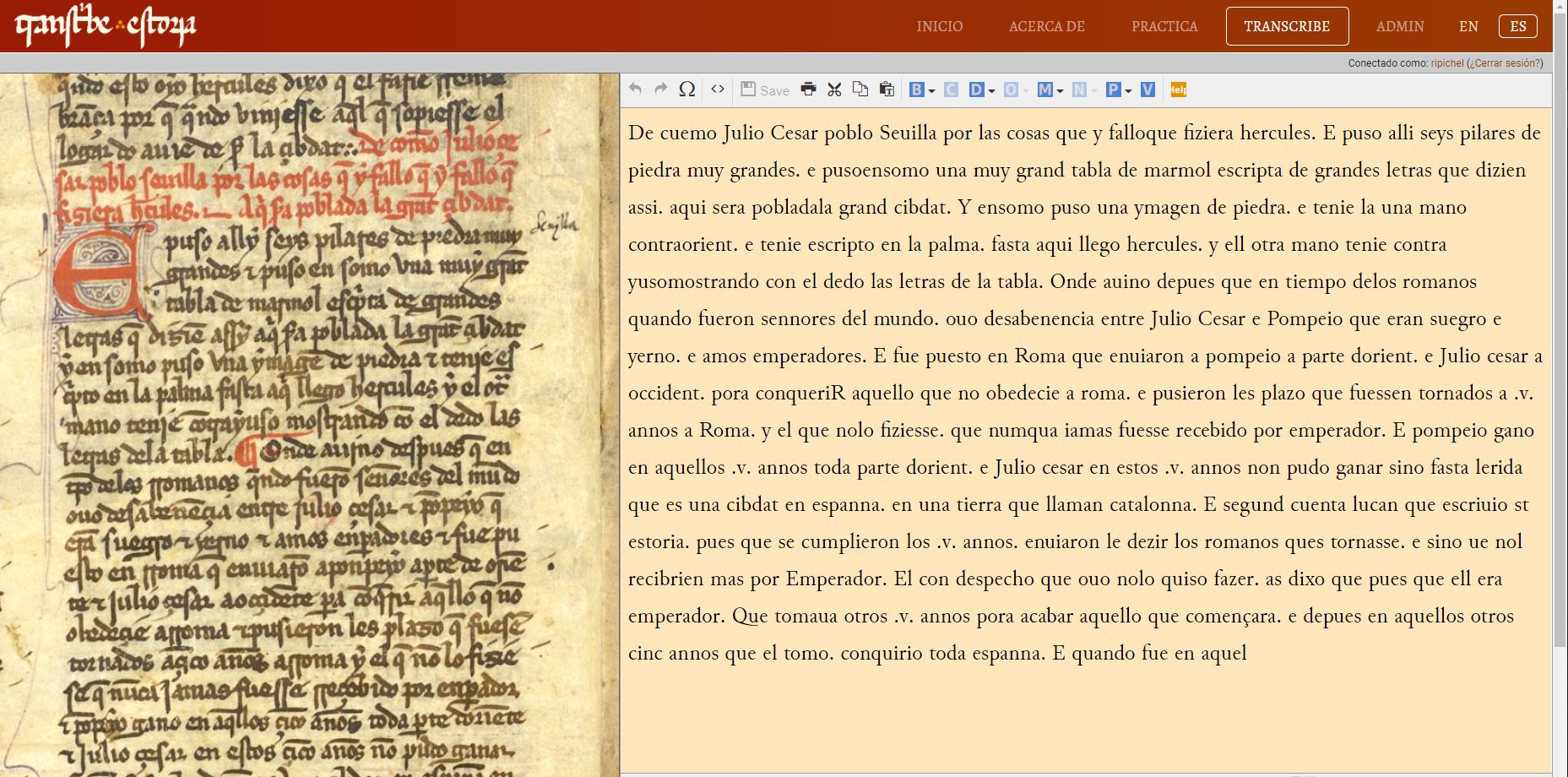Click the username link ripichel
1568x777 pixels.
1447,63
